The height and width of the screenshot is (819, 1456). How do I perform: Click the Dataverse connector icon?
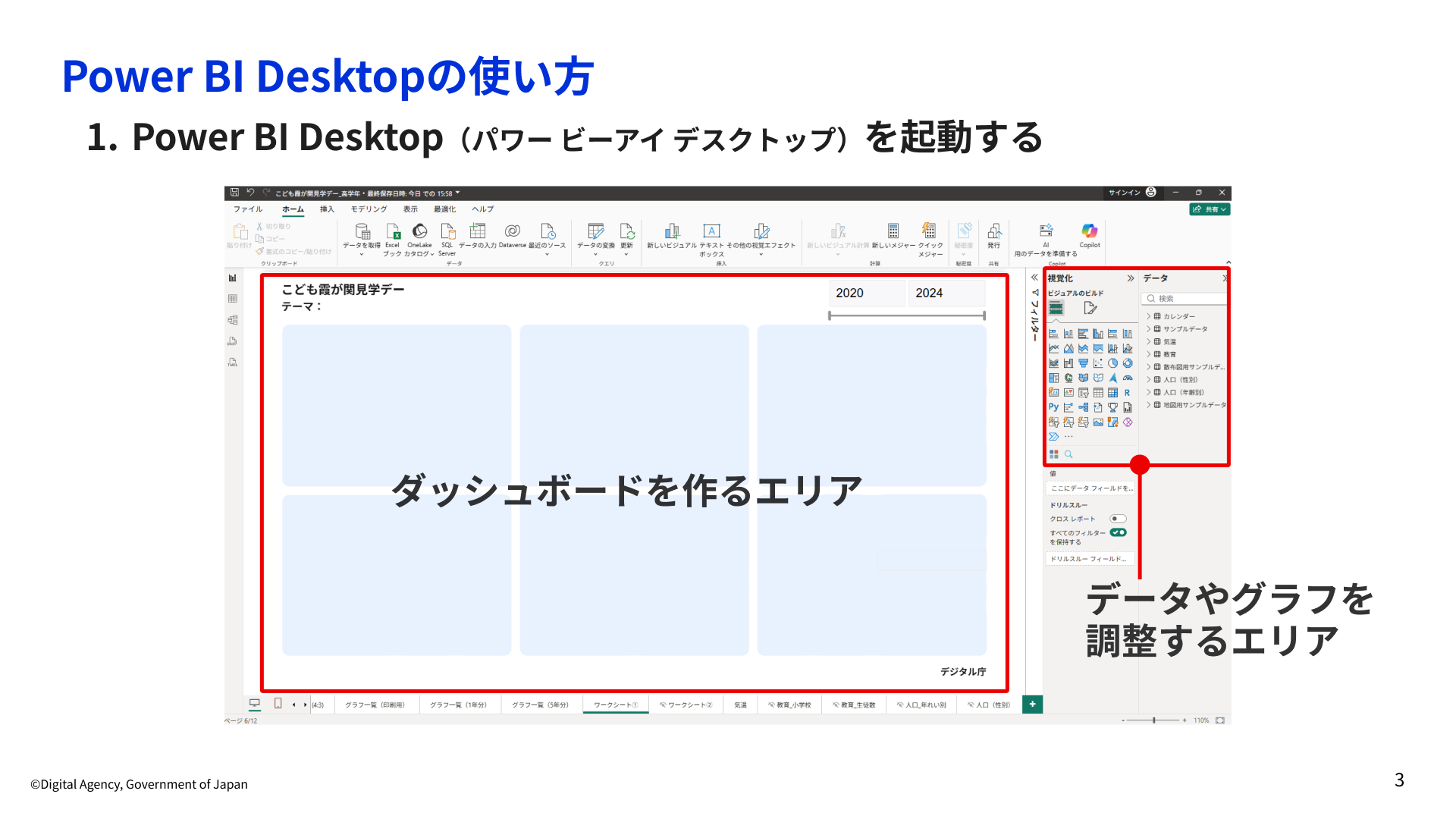click(x=513, y=231)
